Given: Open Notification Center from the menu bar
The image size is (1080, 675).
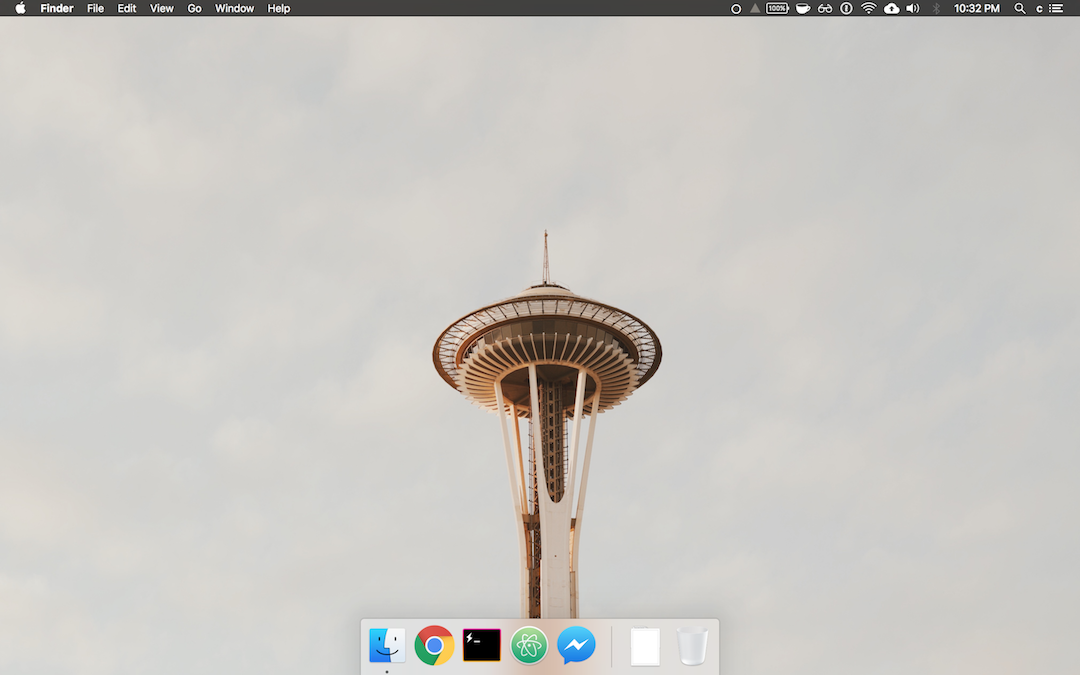Looking at the screenshot, I should click(1057, 8).
